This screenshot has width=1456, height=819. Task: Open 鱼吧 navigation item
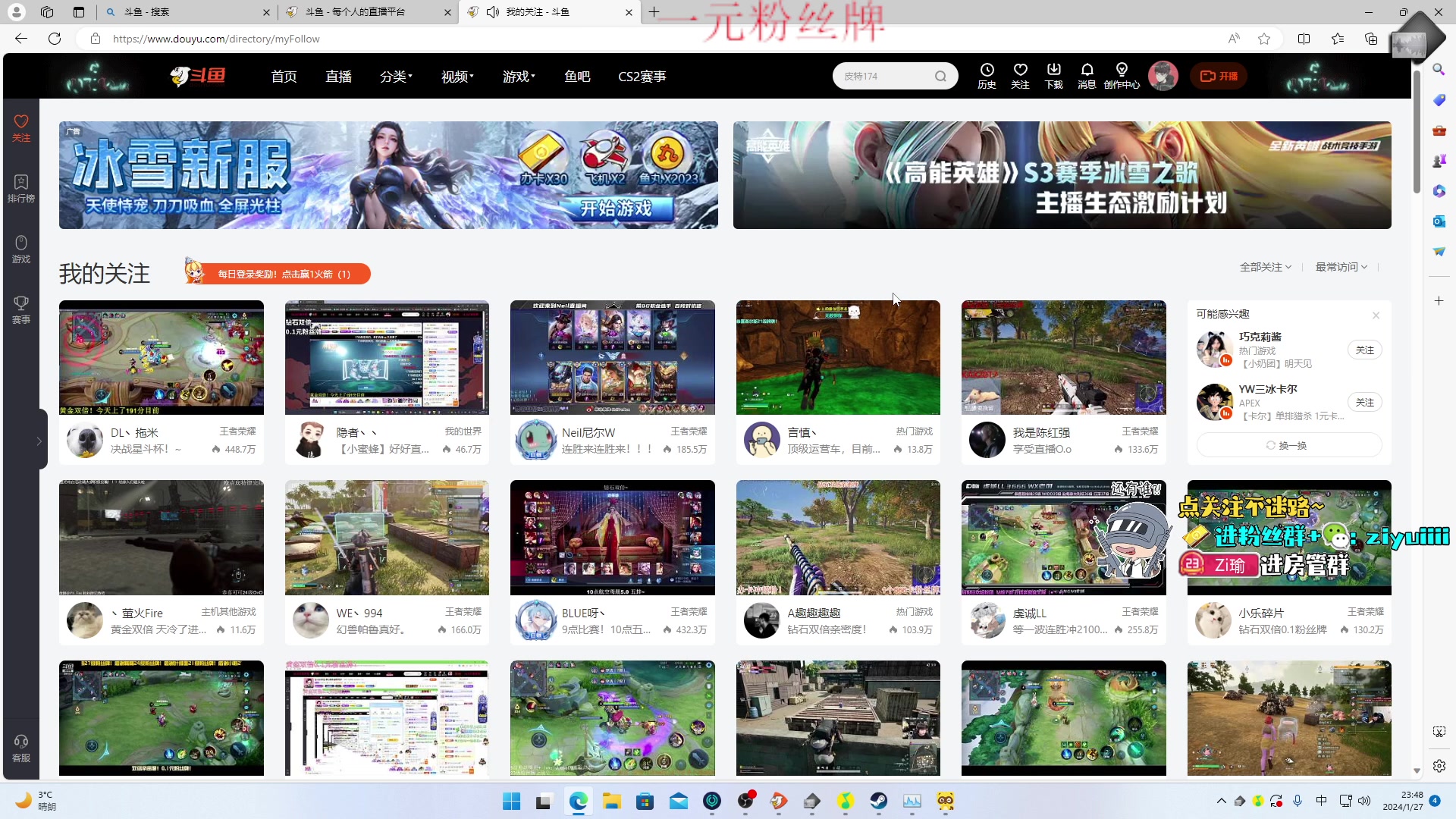point(577,77)
